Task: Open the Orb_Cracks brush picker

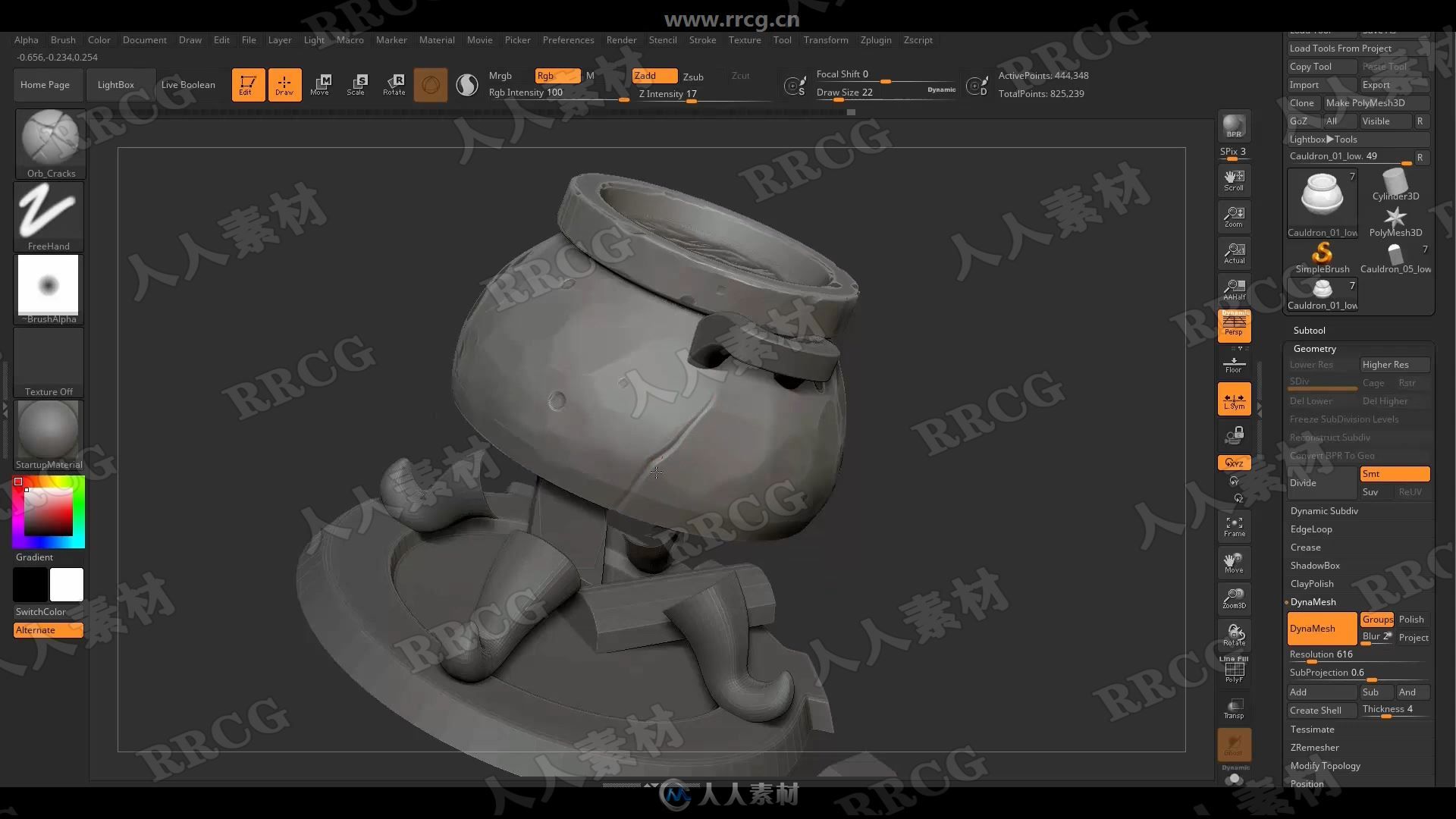Action: pyautogui.click(x=50, y=144)
